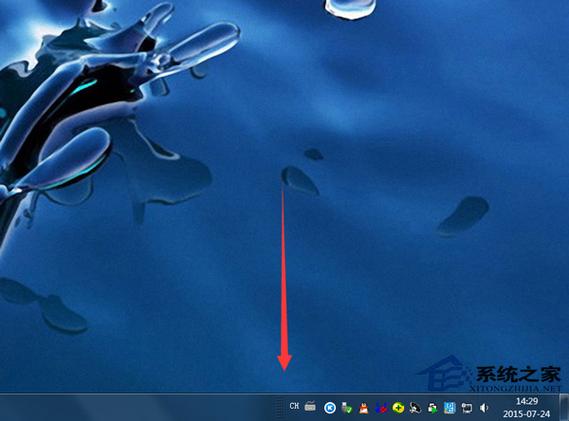The height and width of the screenshot is (421, 569).
Task: Click the XITONGZHIJIA.NET watermark URL
Action: pos(515,389)
